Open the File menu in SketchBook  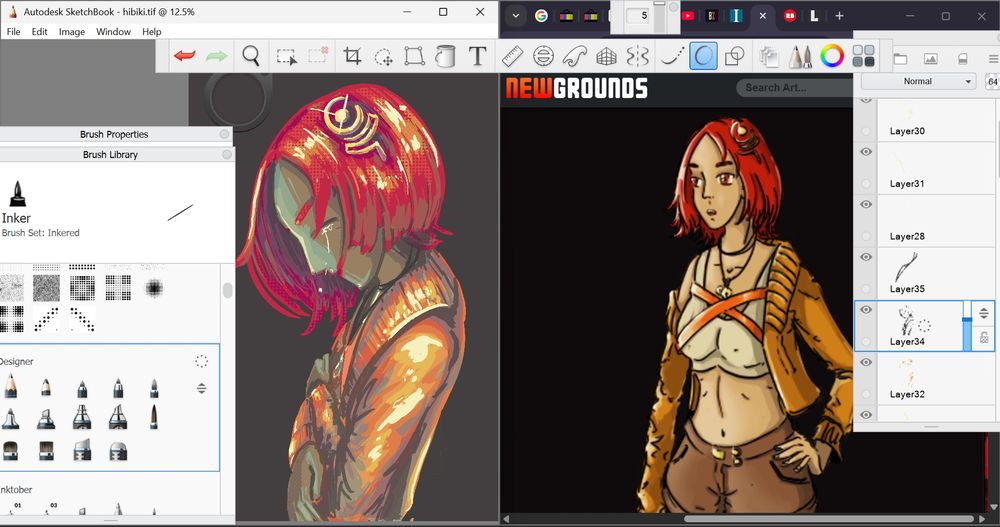click(x=13, y=31)
